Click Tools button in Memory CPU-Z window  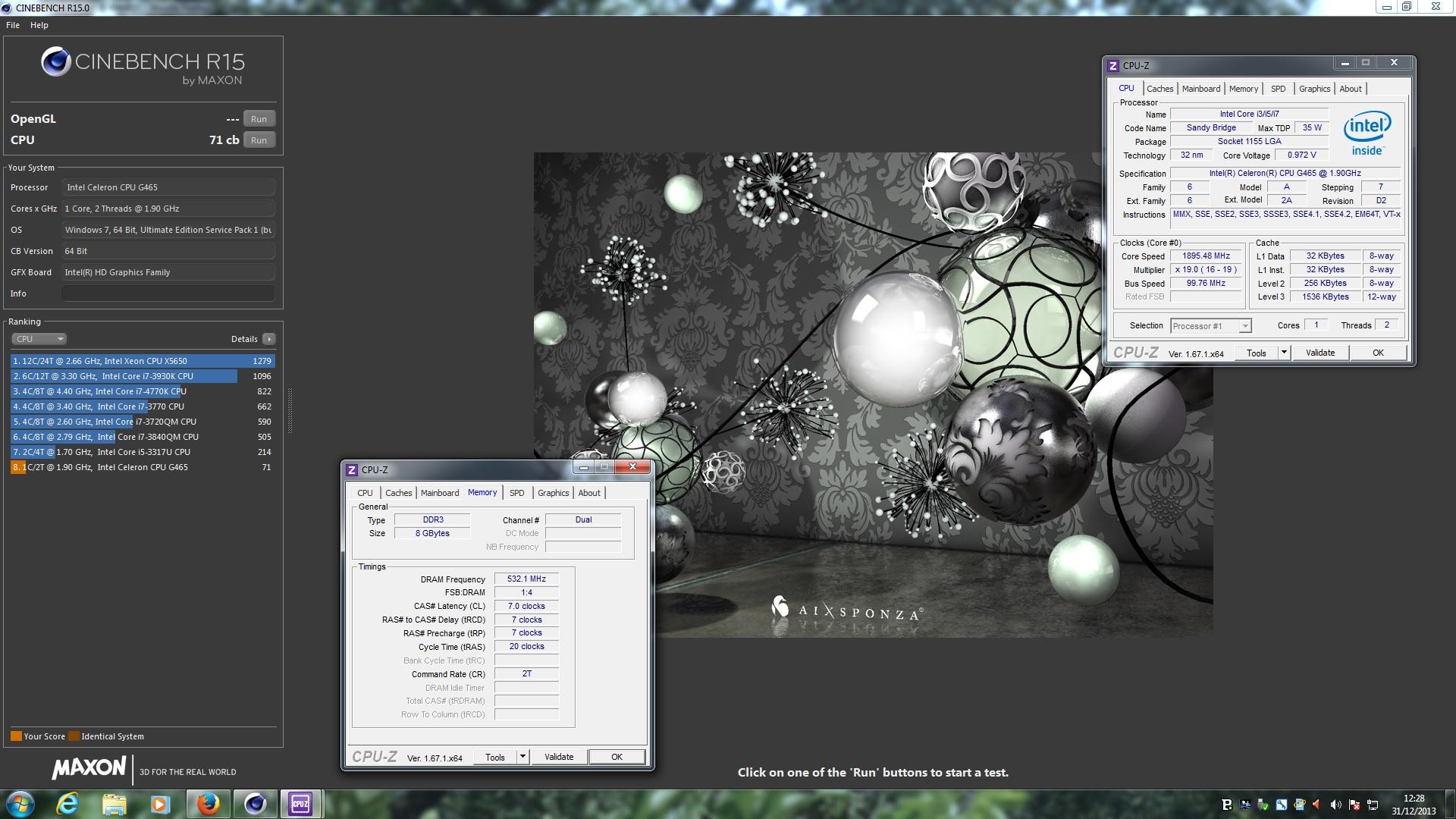coord(495,757)
